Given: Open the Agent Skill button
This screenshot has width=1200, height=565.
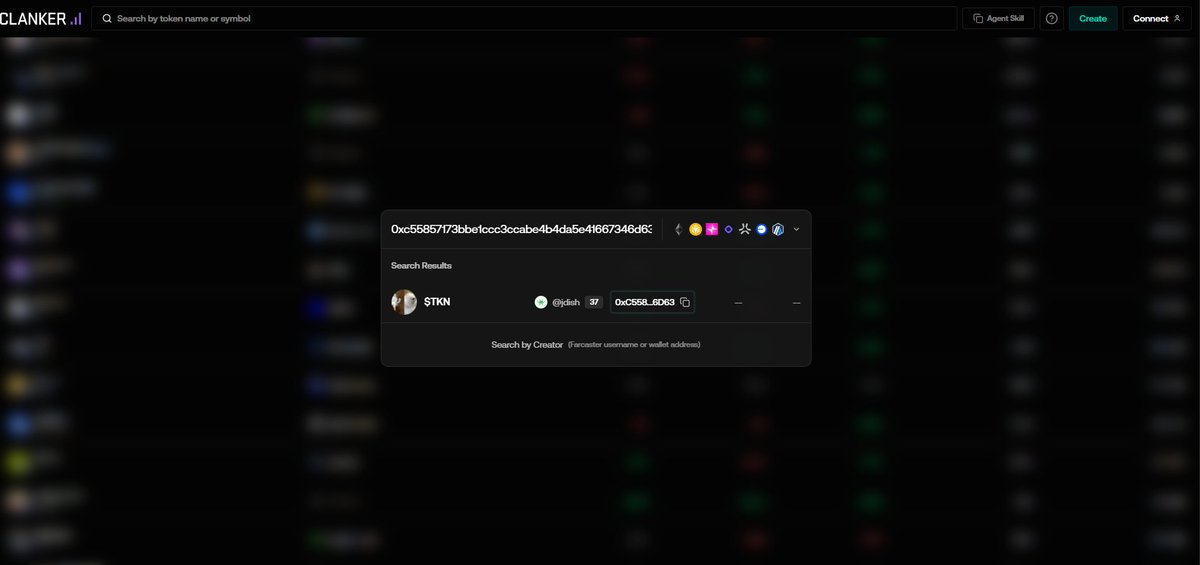Looking at the screenshot, I should (x=998, y=18).
